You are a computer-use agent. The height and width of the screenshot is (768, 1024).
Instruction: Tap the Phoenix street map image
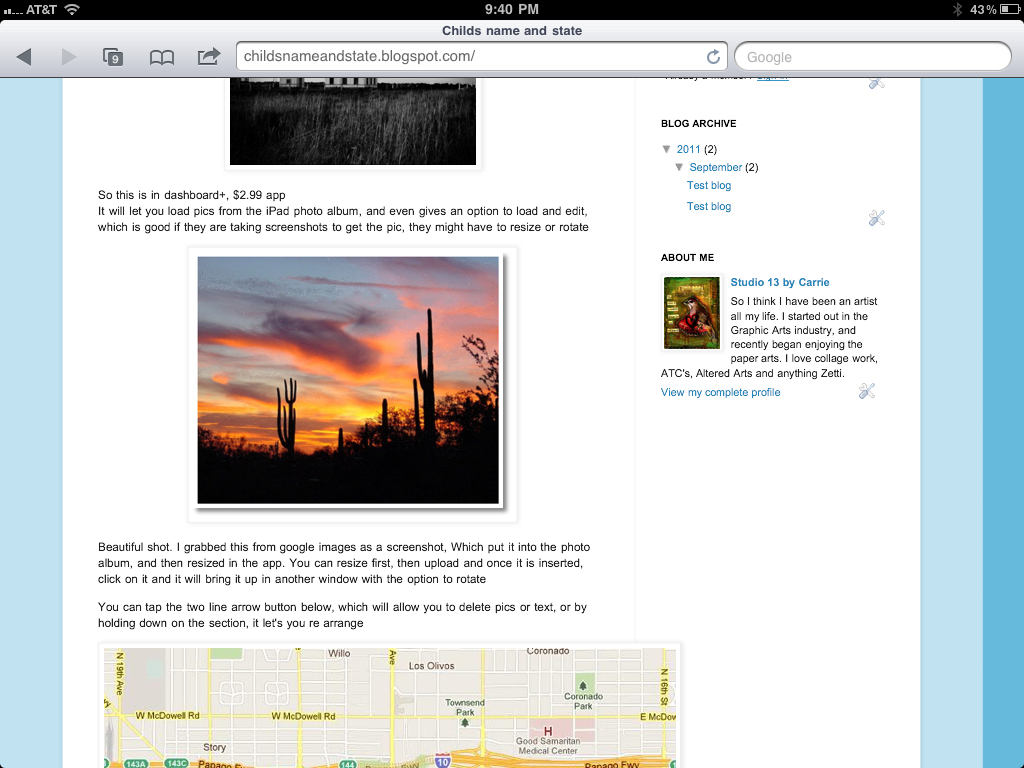click(390, 708)
